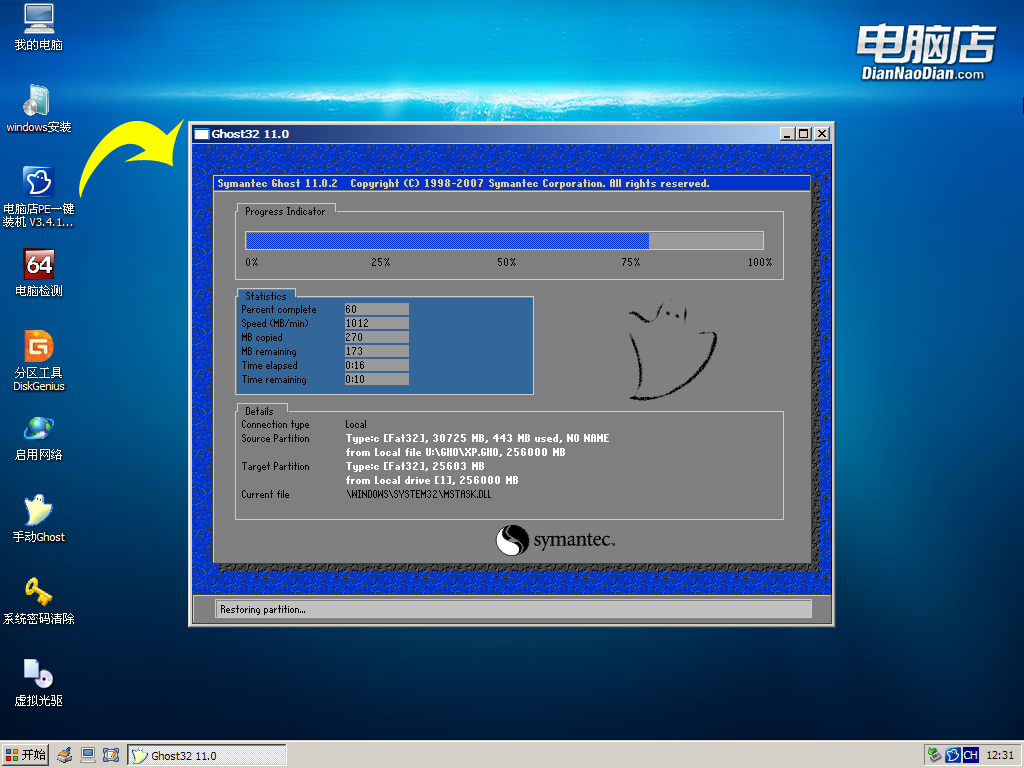Click the taskbar clock showing 12:31

(1000, 755)
